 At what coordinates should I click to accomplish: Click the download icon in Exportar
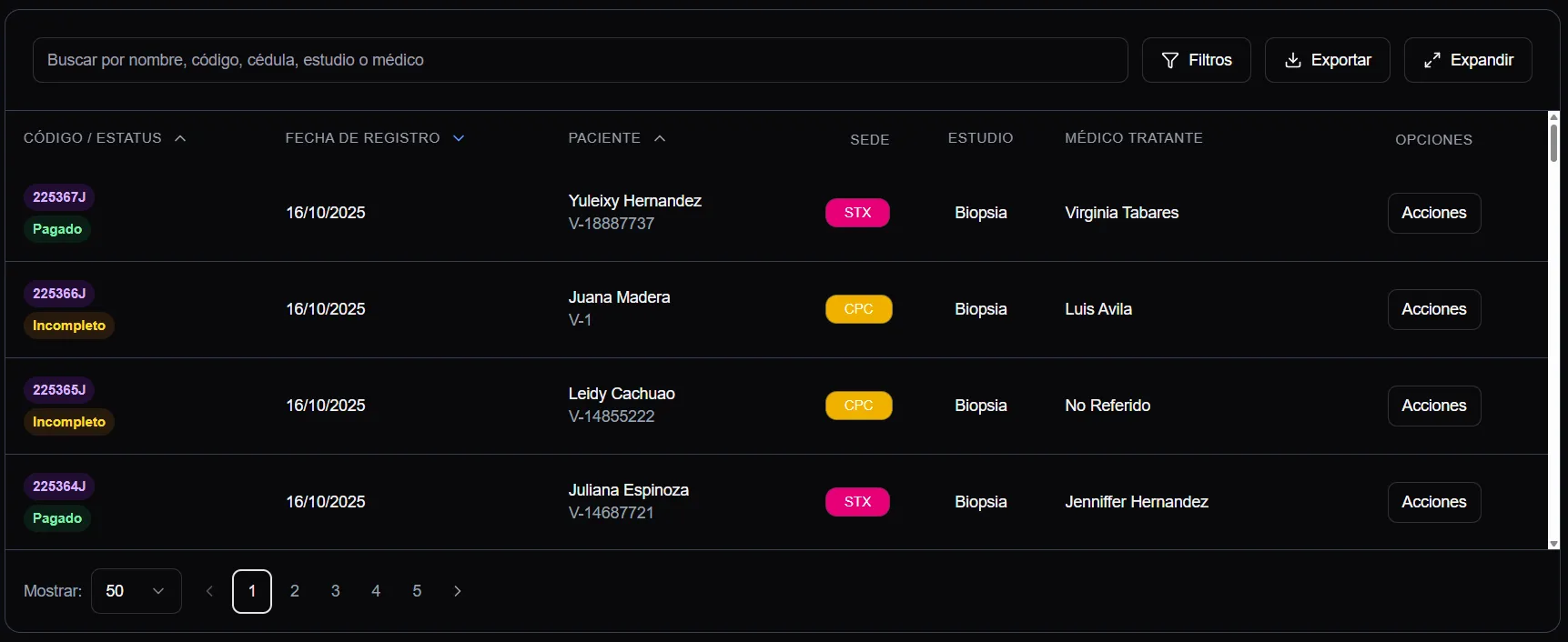(1292, 60)
